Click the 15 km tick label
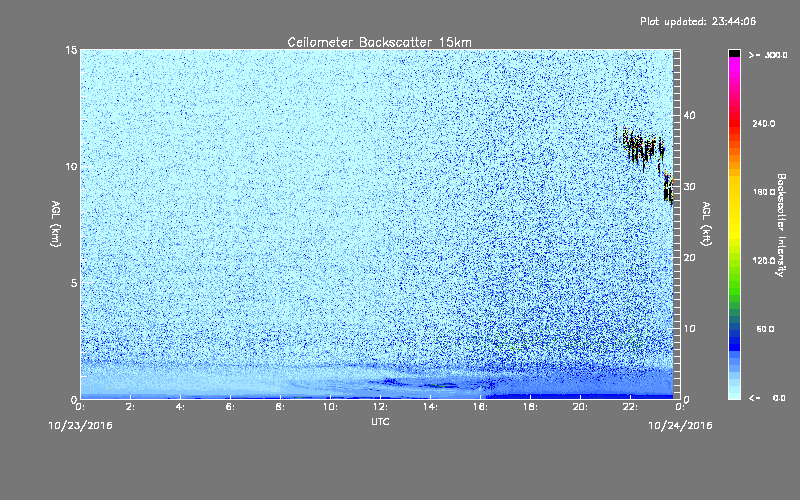Viewport: 800px width, 500px height. [x=71, y=50]
